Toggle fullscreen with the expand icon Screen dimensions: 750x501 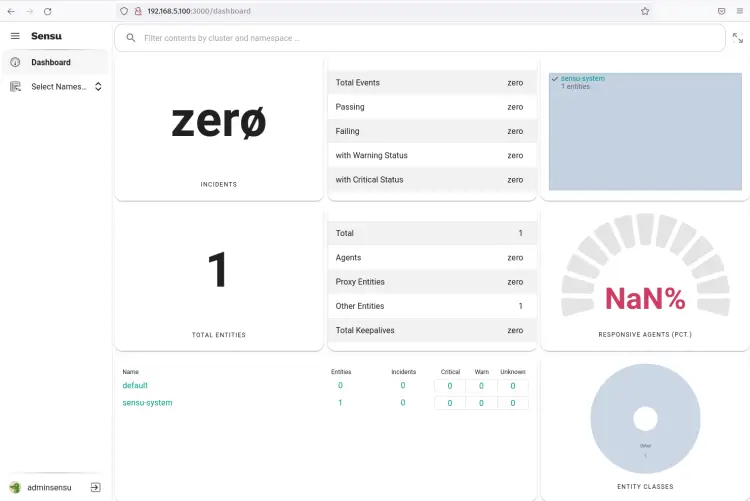(x=738, y=38)
